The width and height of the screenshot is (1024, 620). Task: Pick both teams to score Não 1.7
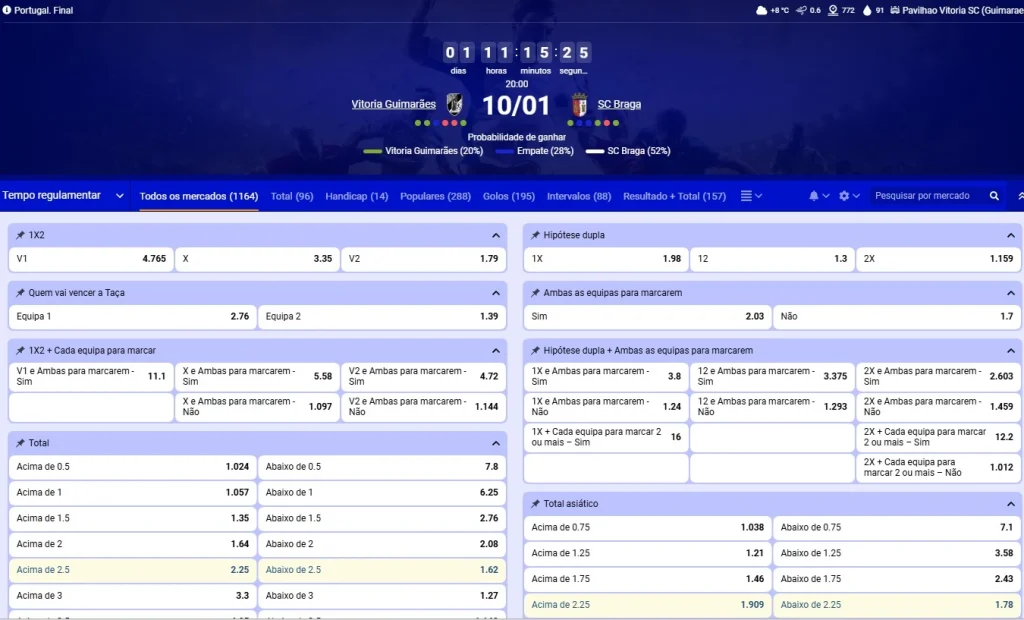click(897, 316)
